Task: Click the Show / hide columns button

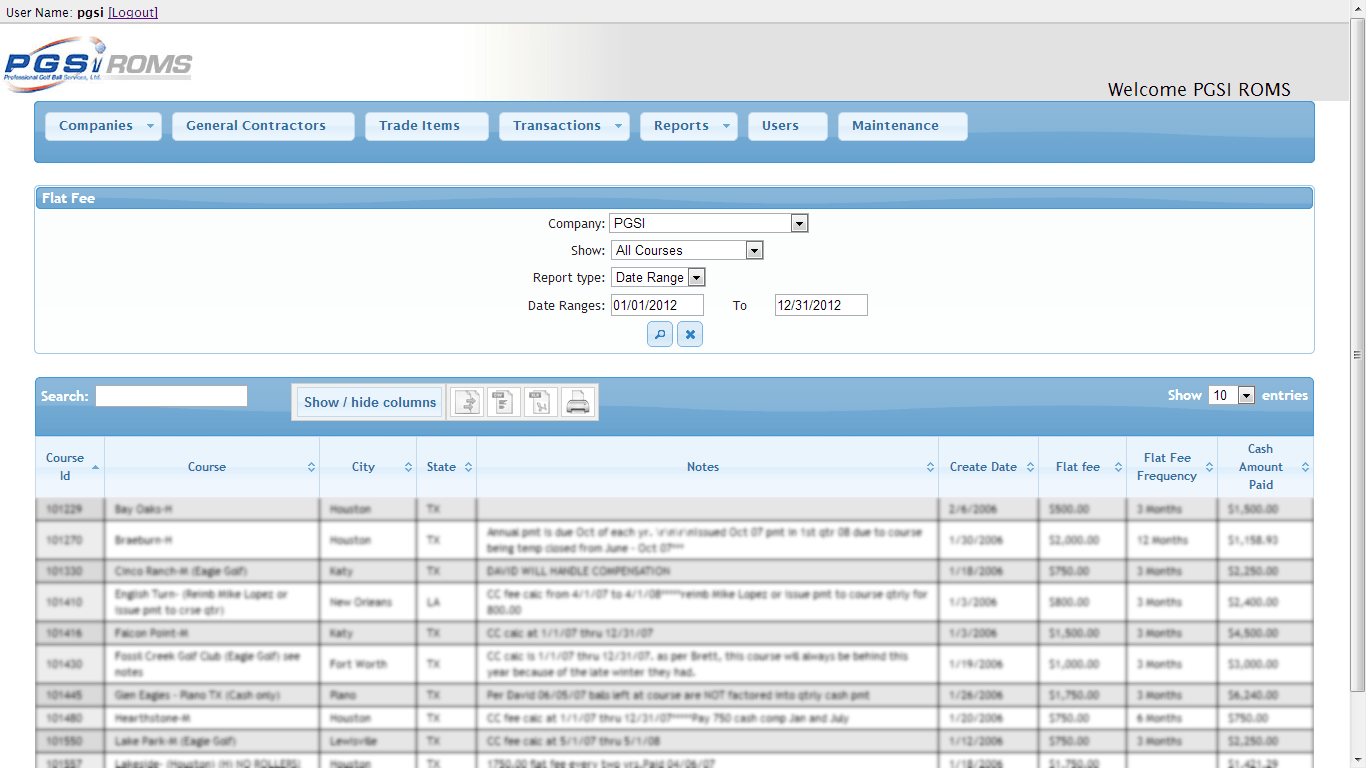Action: pos(370,402)
